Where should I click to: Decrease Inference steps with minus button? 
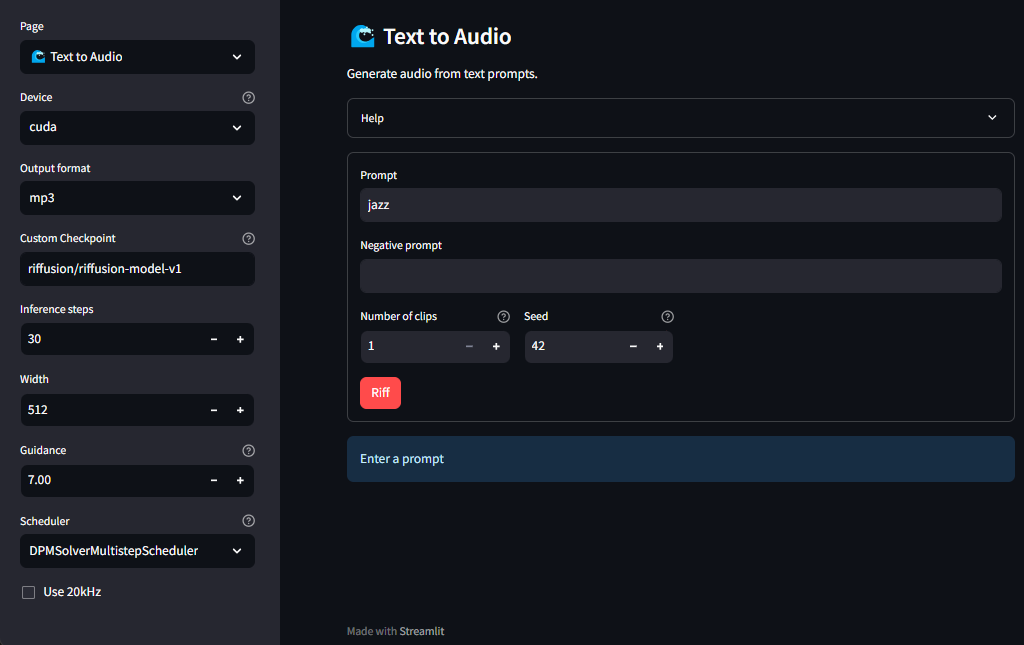(214, 339)
